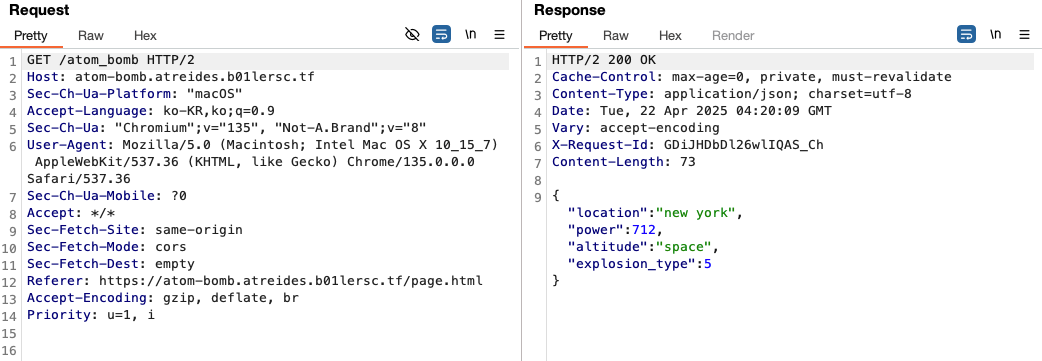The height and width of the screenshot is (361, 1042).
Task: Select the Pretty tab in Request
Action: (31, 36)
